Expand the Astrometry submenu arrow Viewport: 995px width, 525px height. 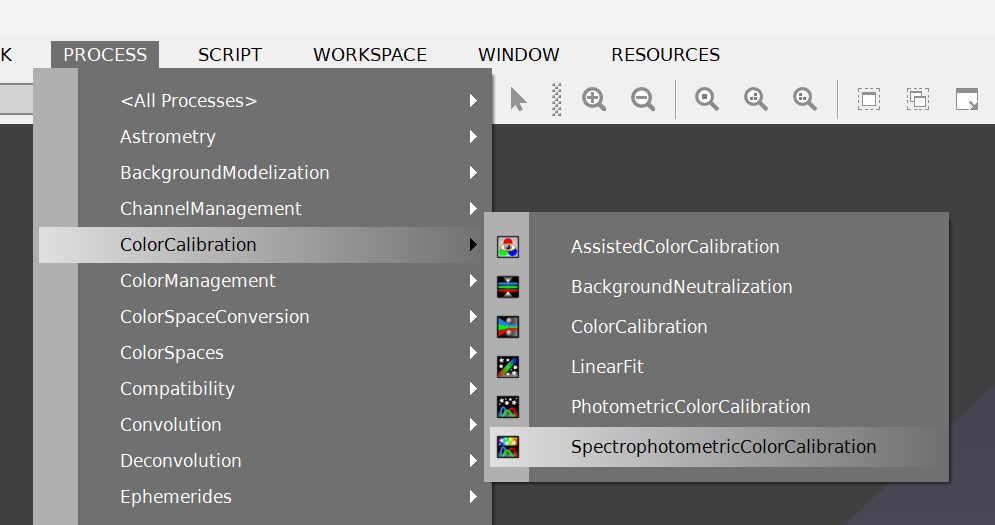(473, 137)
